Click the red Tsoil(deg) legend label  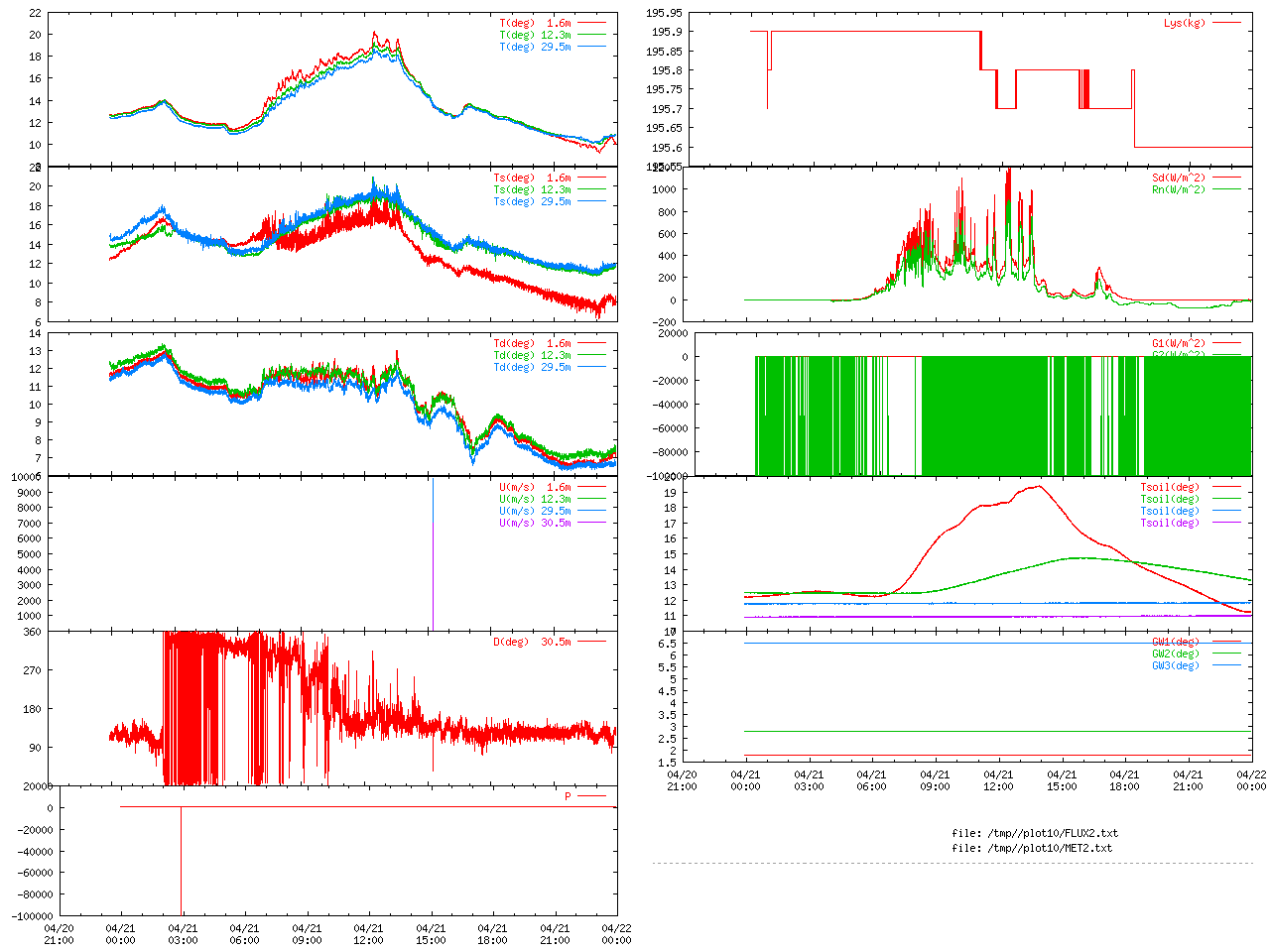[x=1170, y=487]
